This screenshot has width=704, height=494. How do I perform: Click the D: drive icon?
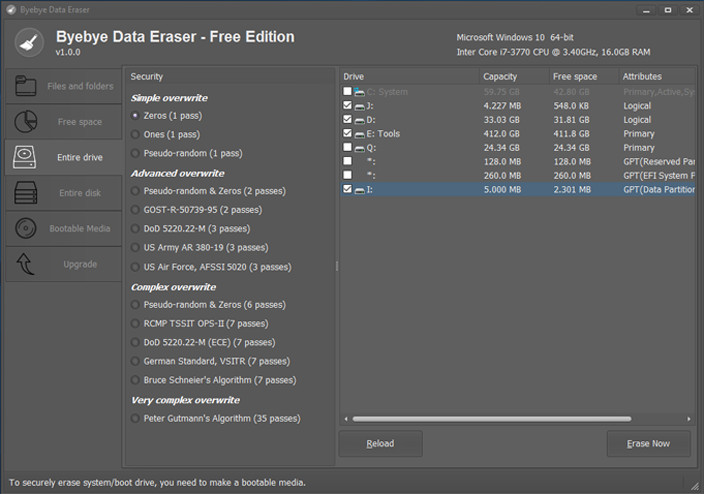(359, 120)
